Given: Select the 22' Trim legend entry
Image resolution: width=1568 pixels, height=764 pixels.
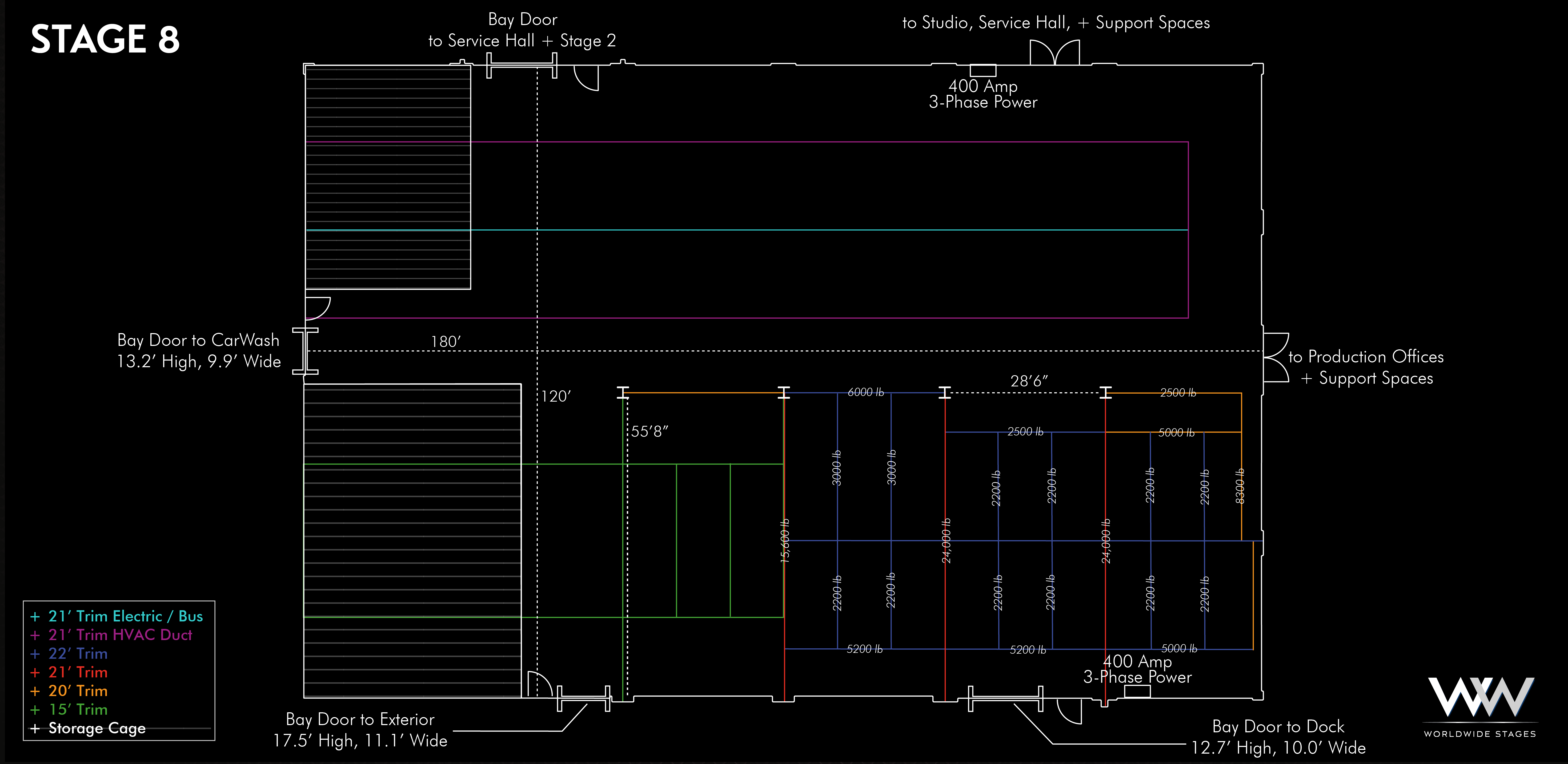Looking at the screenshot, I should (78, 654).
